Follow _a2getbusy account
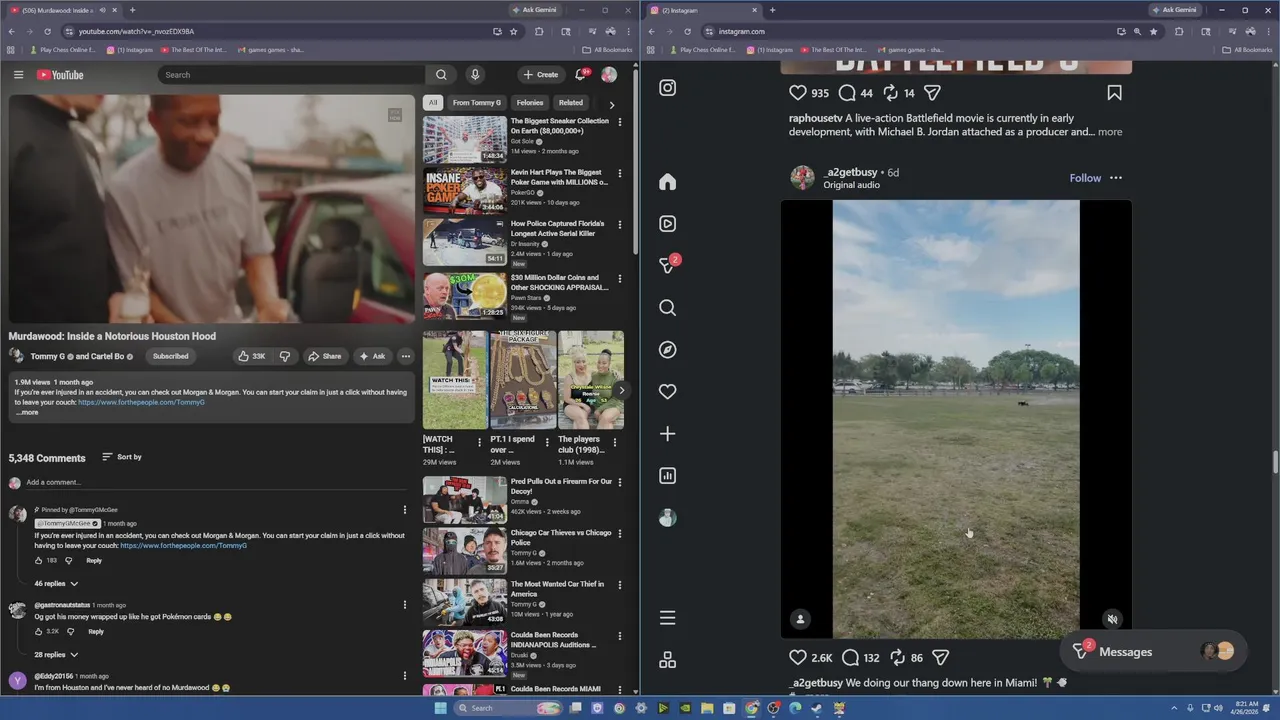This screenshot has height=720, width=1280. [1085, 178]
